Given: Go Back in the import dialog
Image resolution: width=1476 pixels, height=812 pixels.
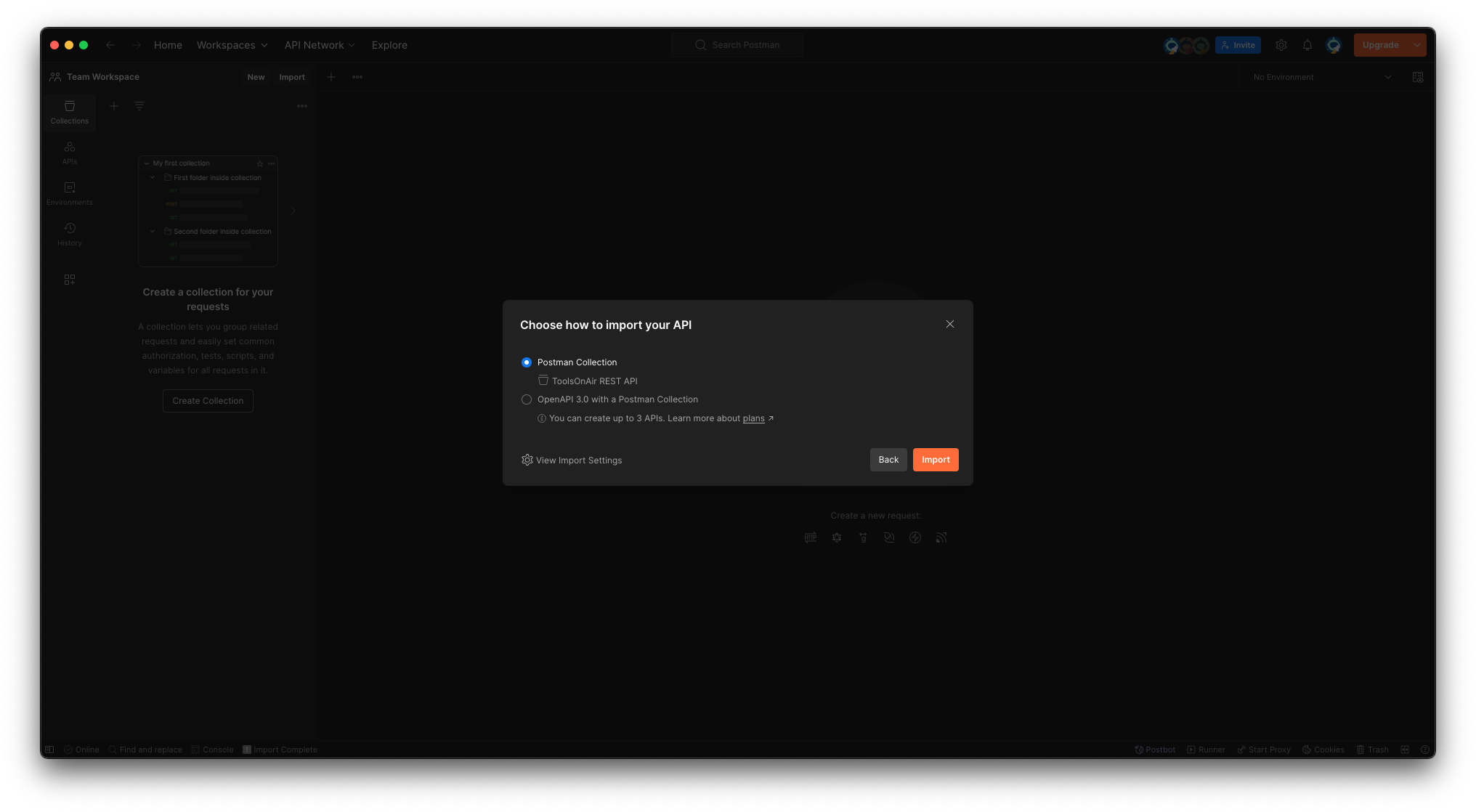Looking at the screenshot, I should [x=888, y=460].
